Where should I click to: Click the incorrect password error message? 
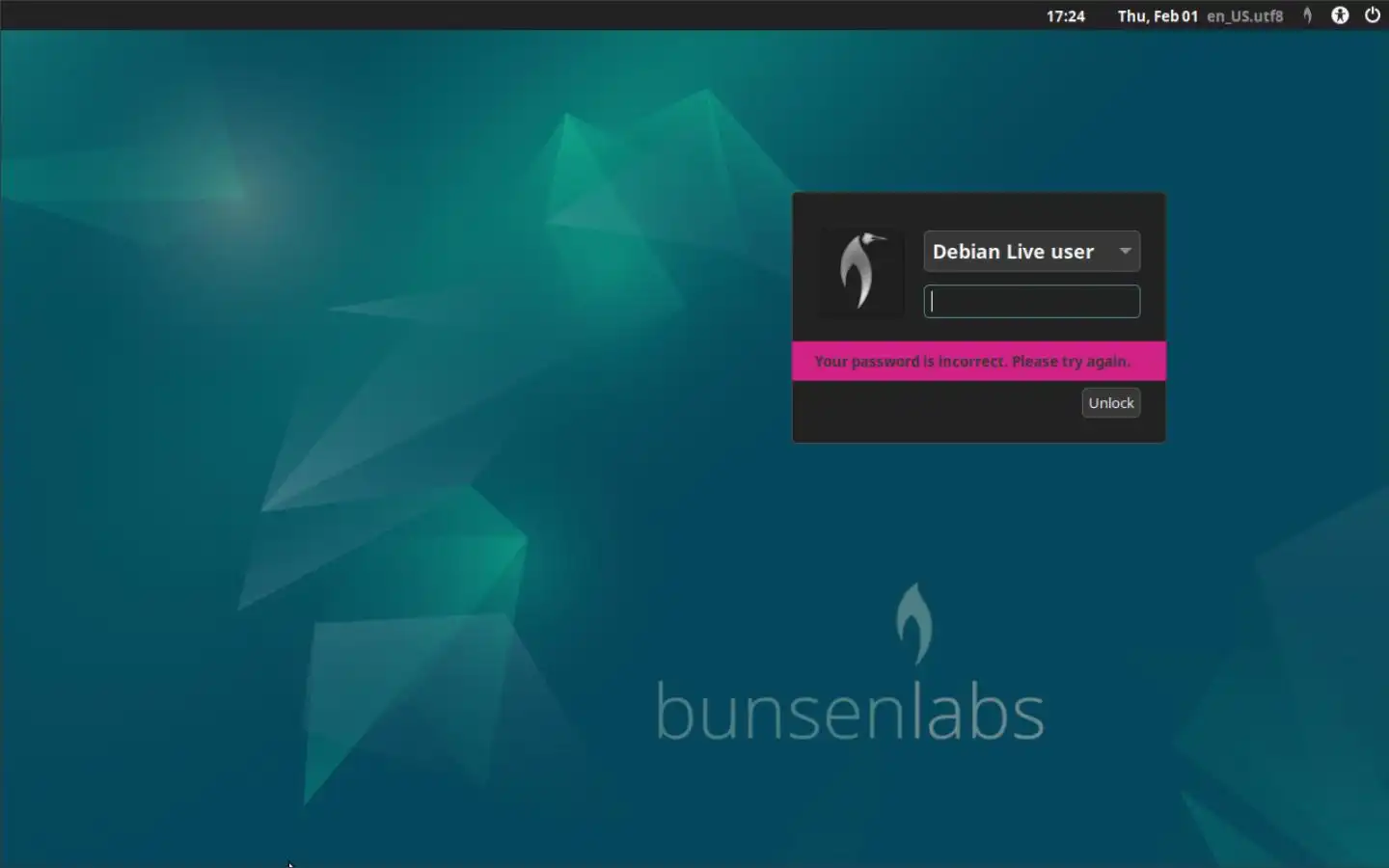point(972,362)
